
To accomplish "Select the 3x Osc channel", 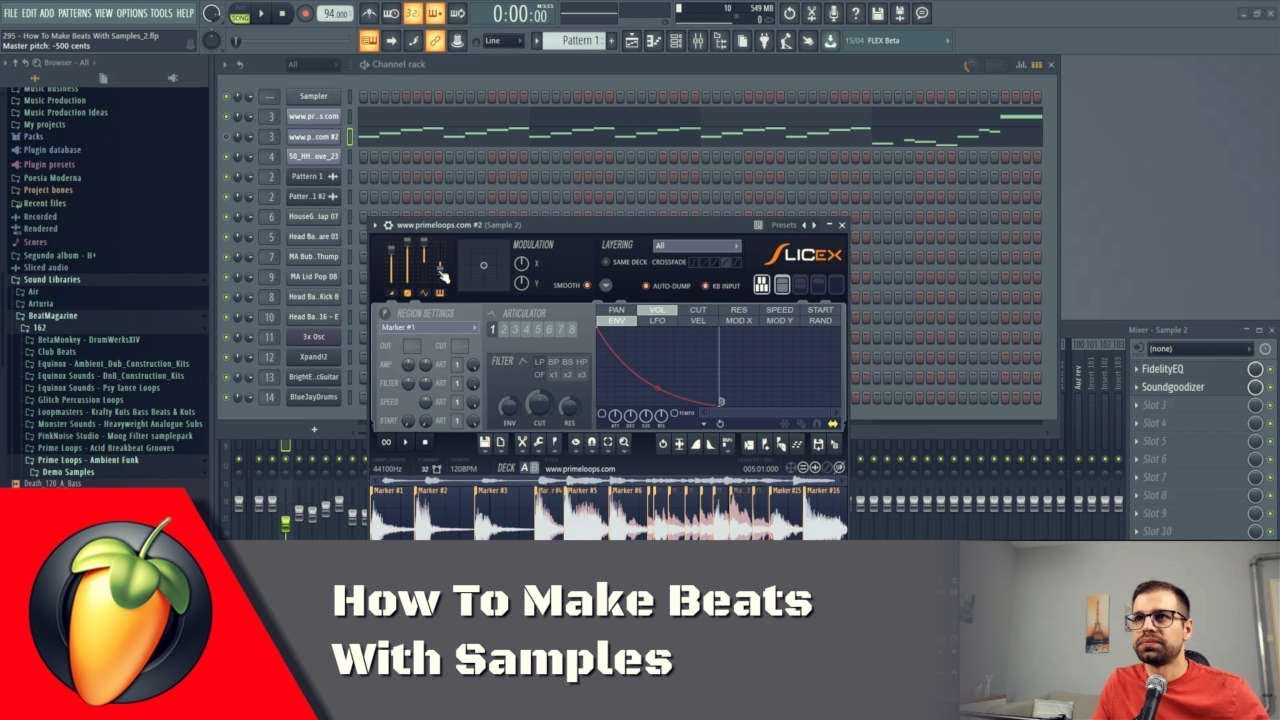I will click(313, 337).
